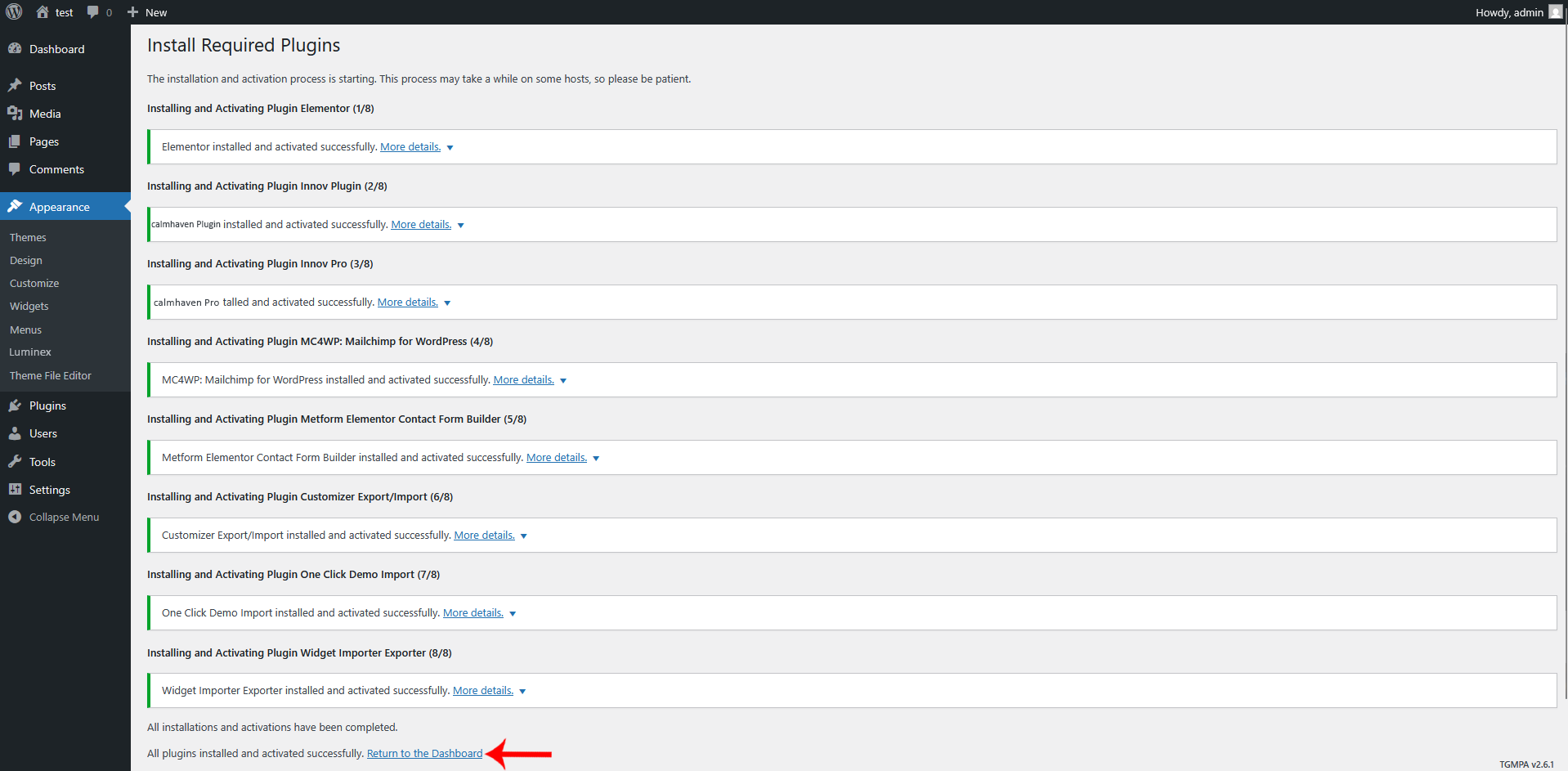Click the Return to the Dashboard link
Viewport: 1568px width, 771px height.
[x=424, y=754]
